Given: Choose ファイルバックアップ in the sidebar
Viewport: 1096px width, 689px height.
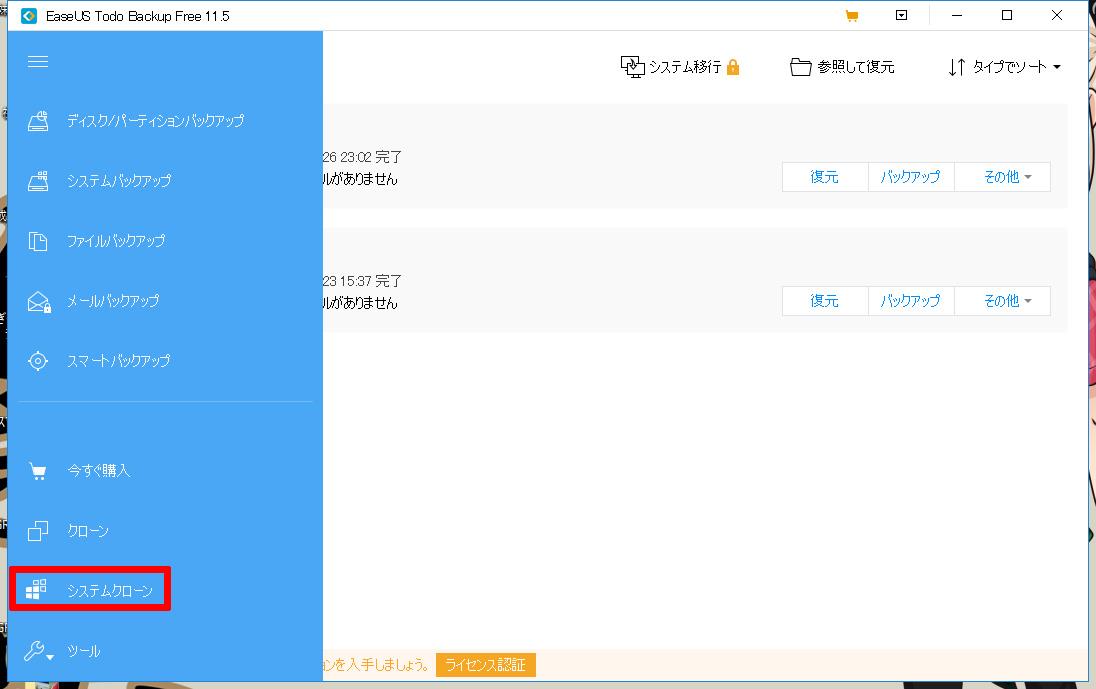Looking at the screenshot, I should 116,241.
